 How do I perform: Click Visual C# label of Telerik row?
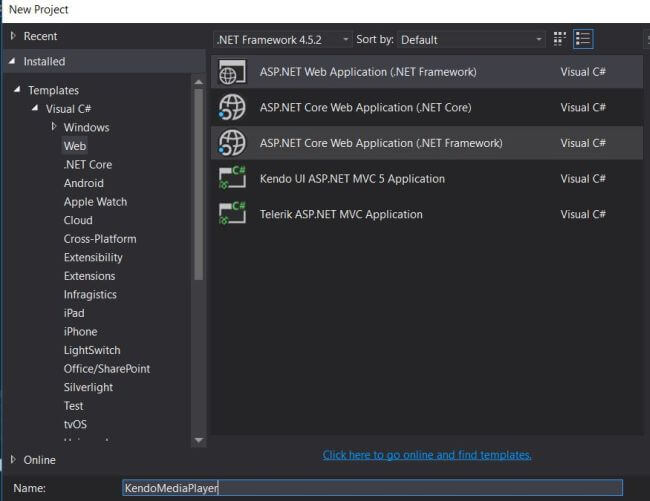(583, 214)
